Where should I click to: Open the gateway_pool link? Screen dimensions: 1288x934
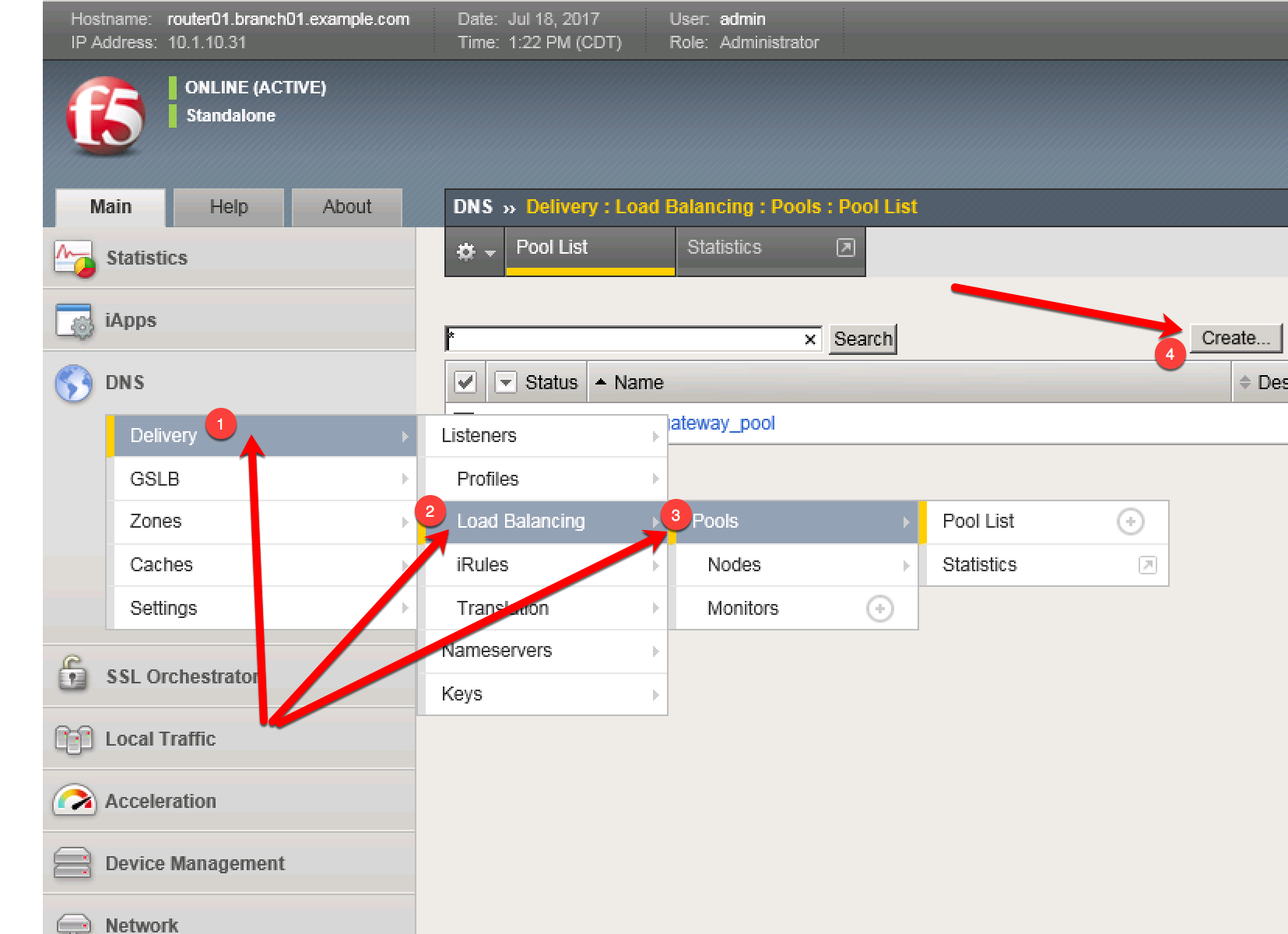click(x=721, y=423)
